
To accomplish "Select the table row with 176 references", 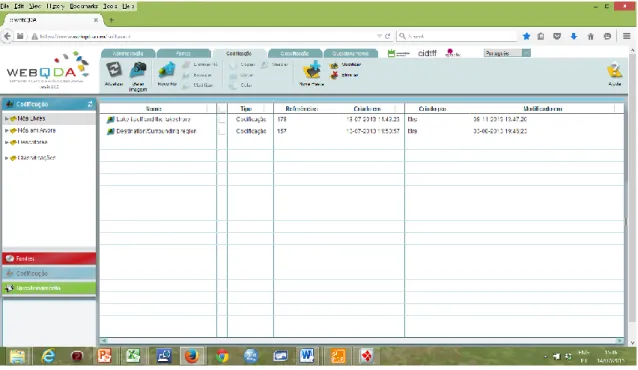I will tap(362, 120).
